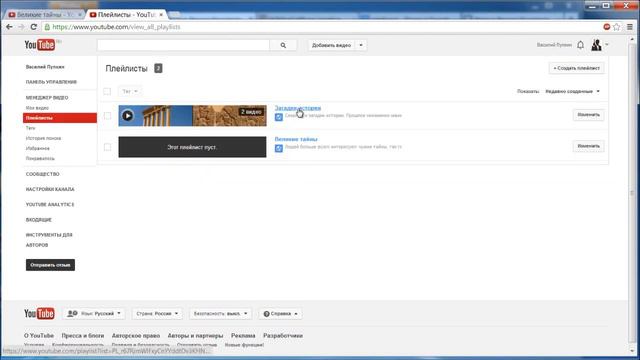Click edit pencil icon under Загадки истории

pyautogui.click(x=279, y=117)
